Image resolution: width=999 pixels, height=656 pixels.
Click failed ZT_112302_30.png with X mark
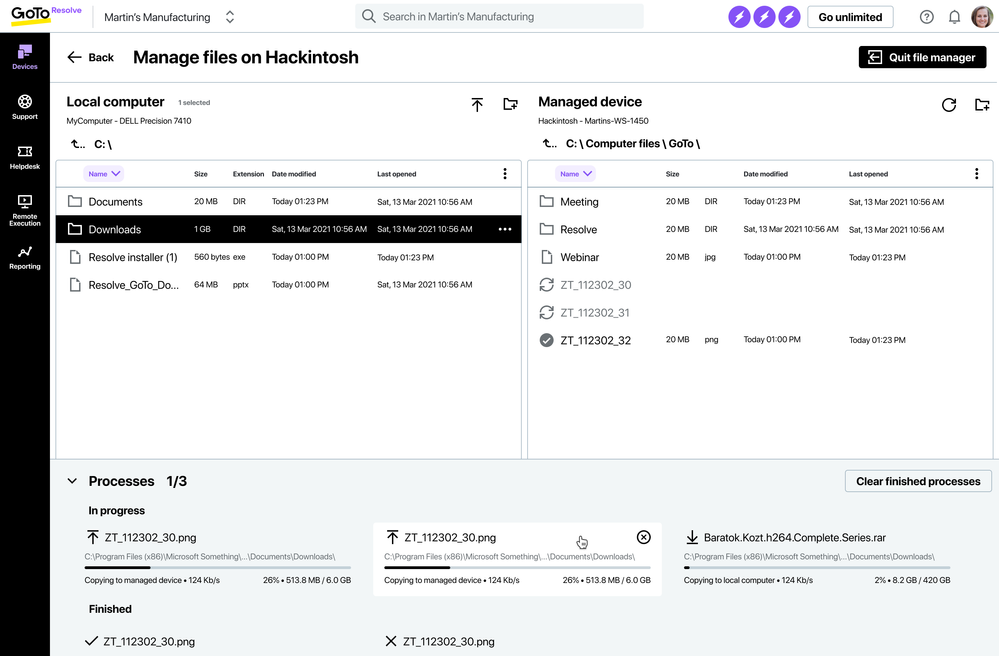(x=440, y=641)
